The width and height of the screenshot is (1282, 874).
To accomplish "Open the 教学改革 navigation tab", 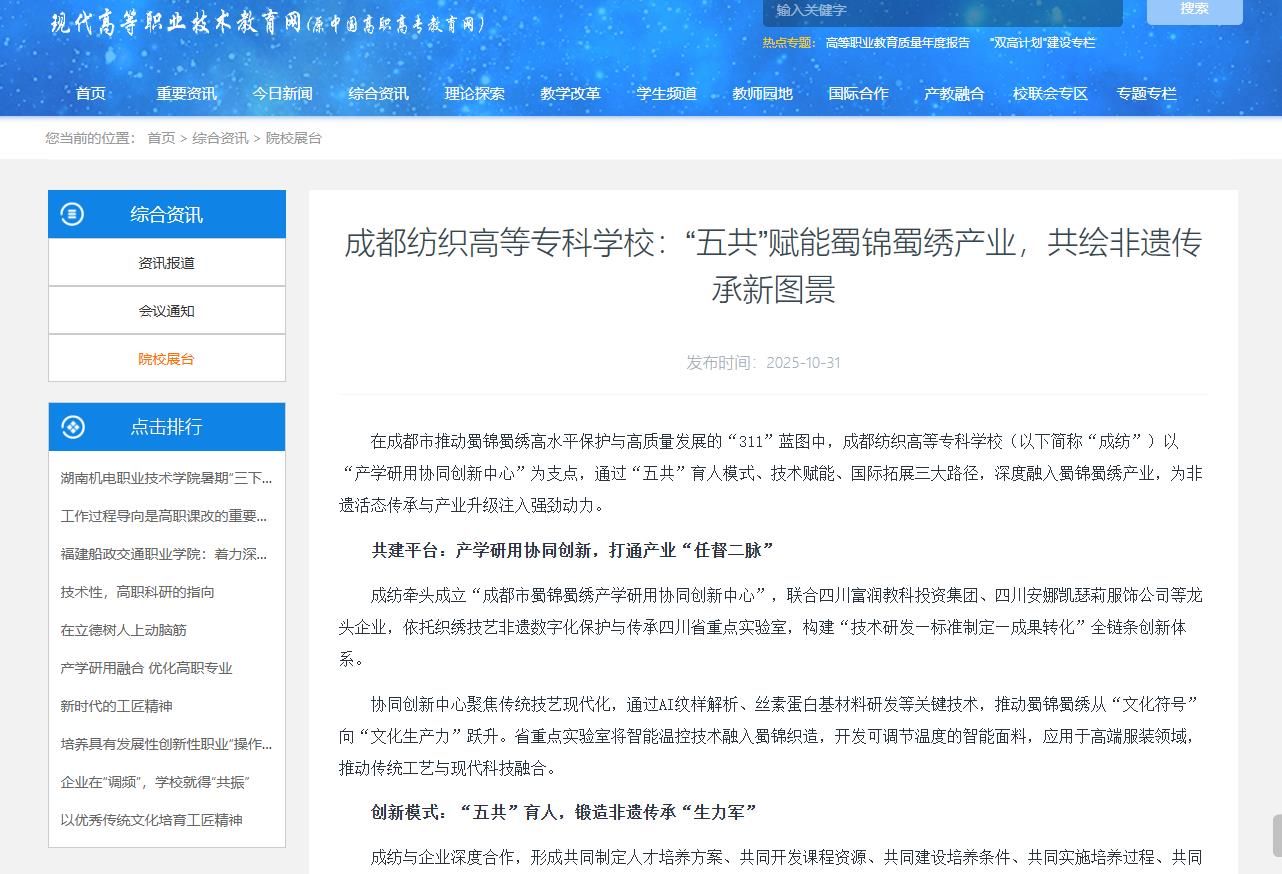I will tap(570, 93).
